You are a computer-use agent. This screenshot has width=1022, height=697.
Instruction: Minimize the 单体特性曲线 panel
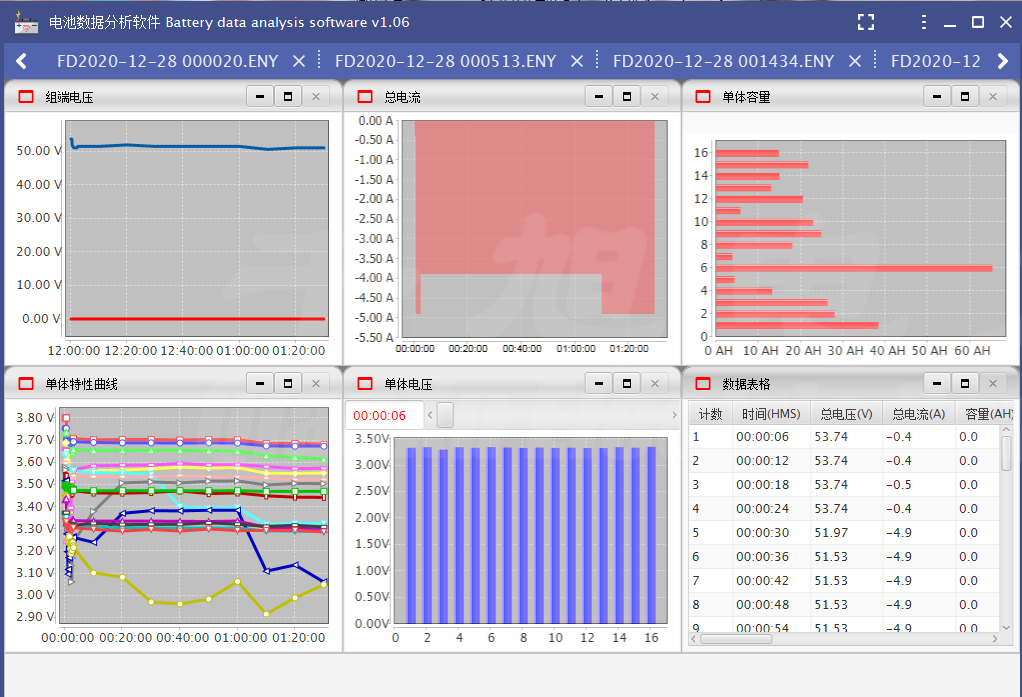[x=260, y=383]
